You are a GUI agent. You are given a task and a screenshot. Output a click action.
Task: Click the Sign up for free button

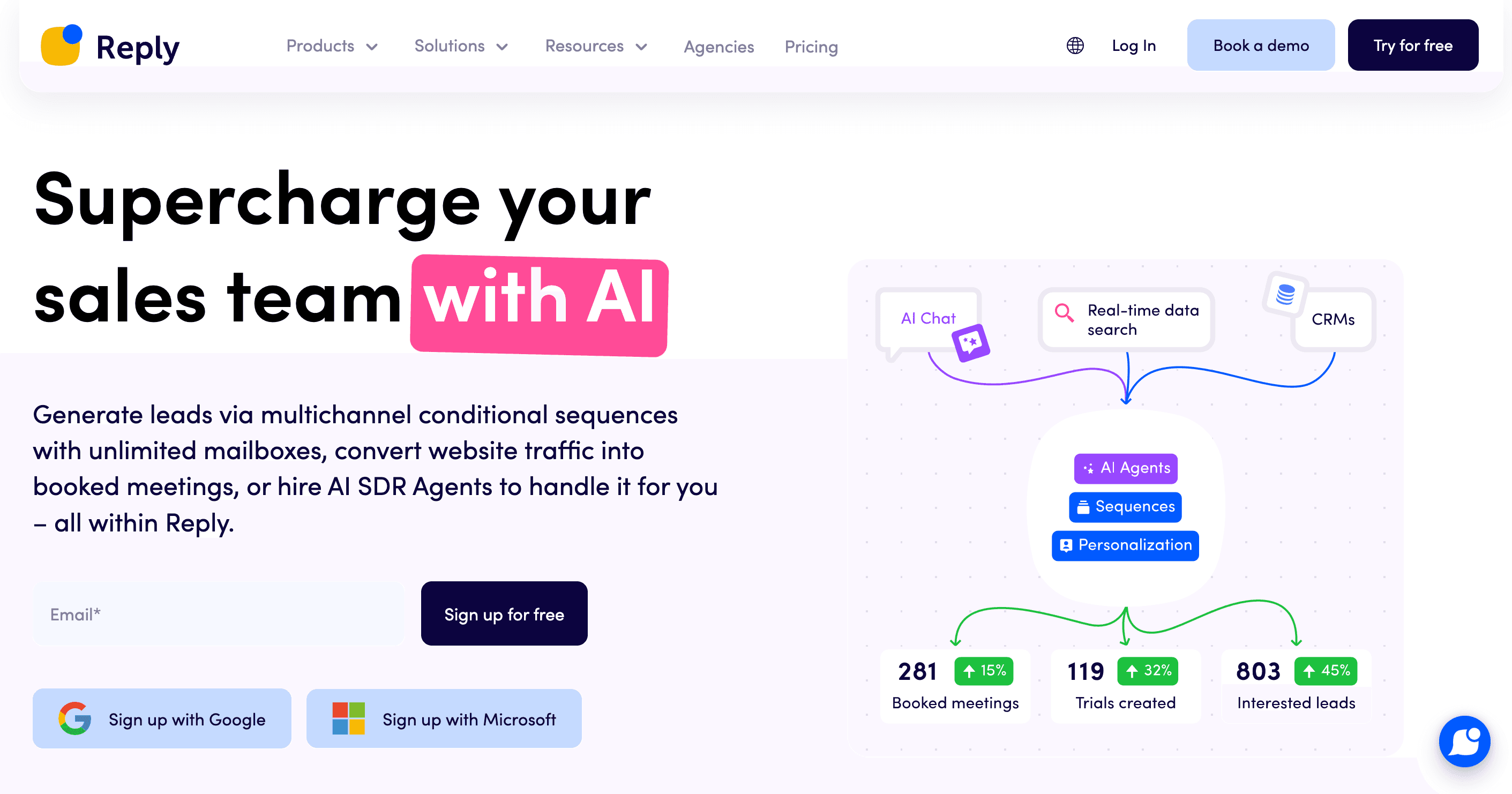point(504,615)
